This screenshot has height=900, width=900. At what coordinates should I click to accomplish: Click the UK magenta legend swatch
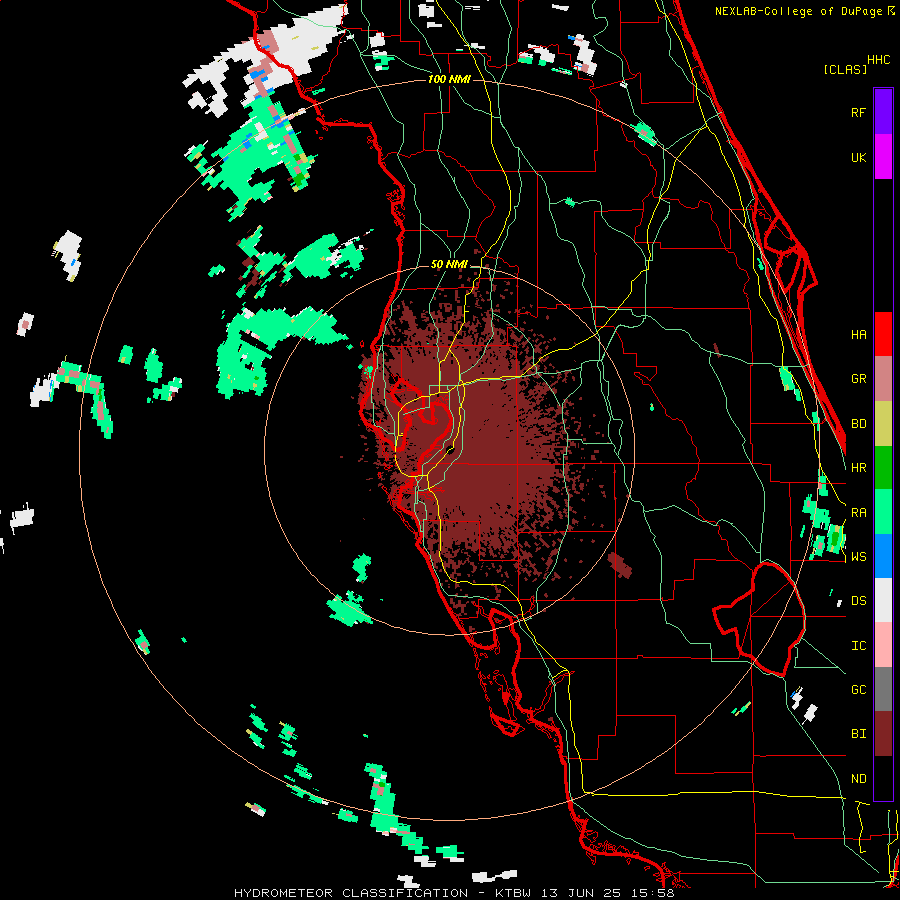[883, 157]
